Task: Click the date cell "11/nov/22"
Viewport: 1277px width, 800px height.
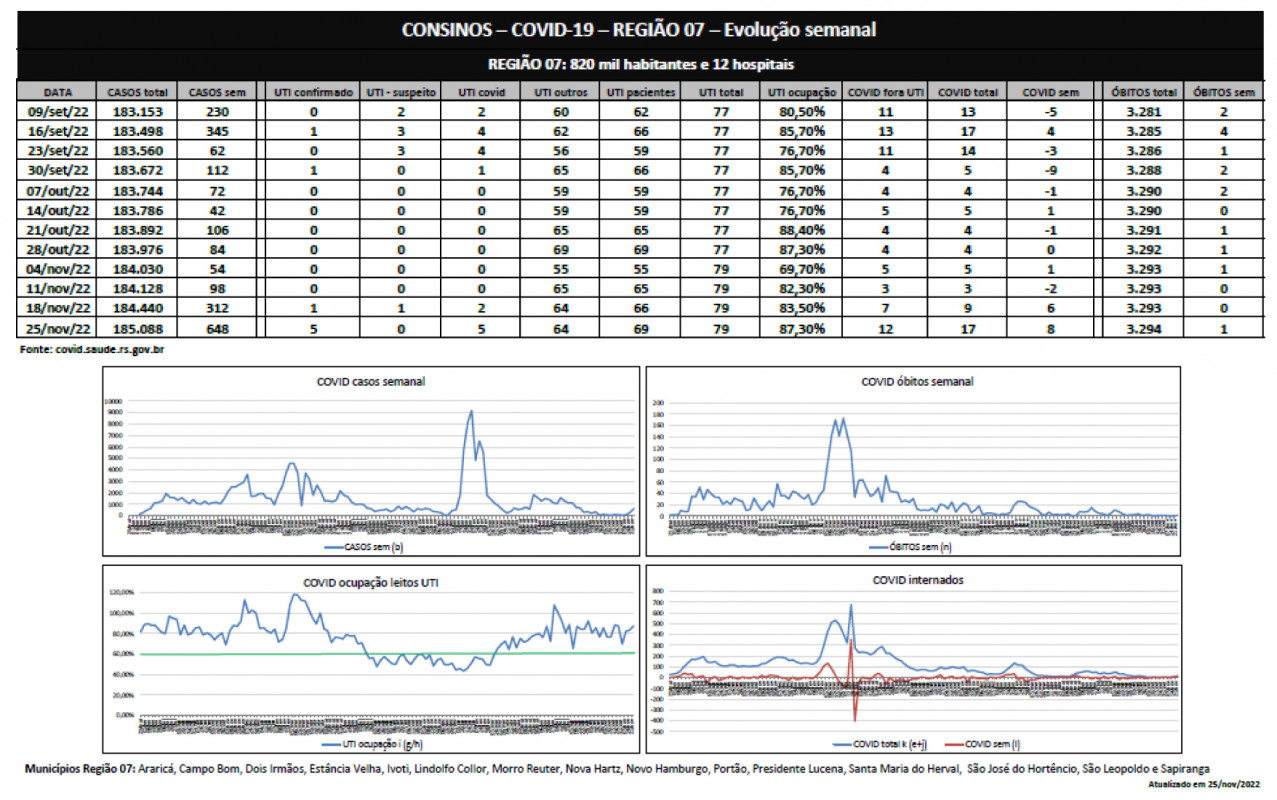Action: coord(58,289)
